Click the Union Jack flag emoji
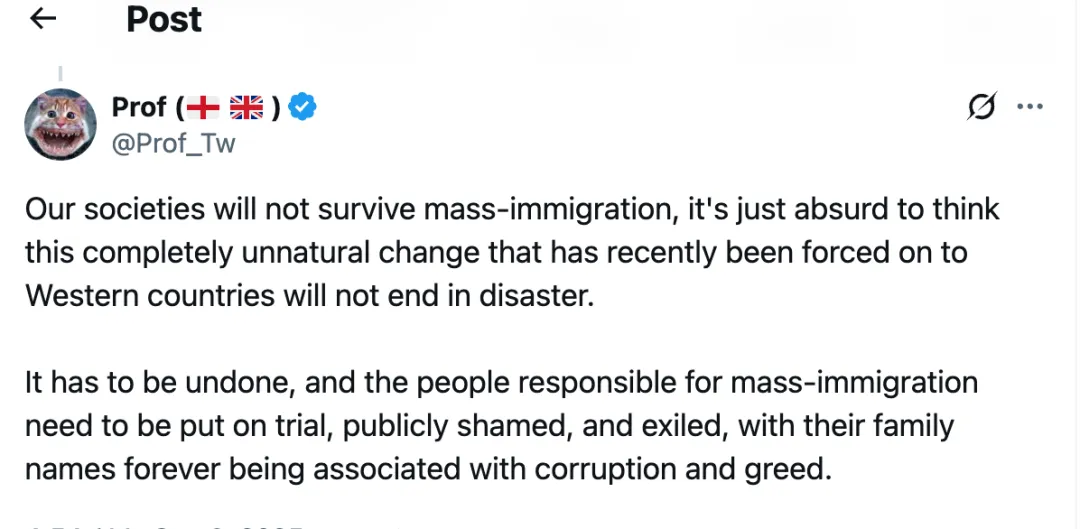Viewport: 1080px width, 529px height. 245,107
